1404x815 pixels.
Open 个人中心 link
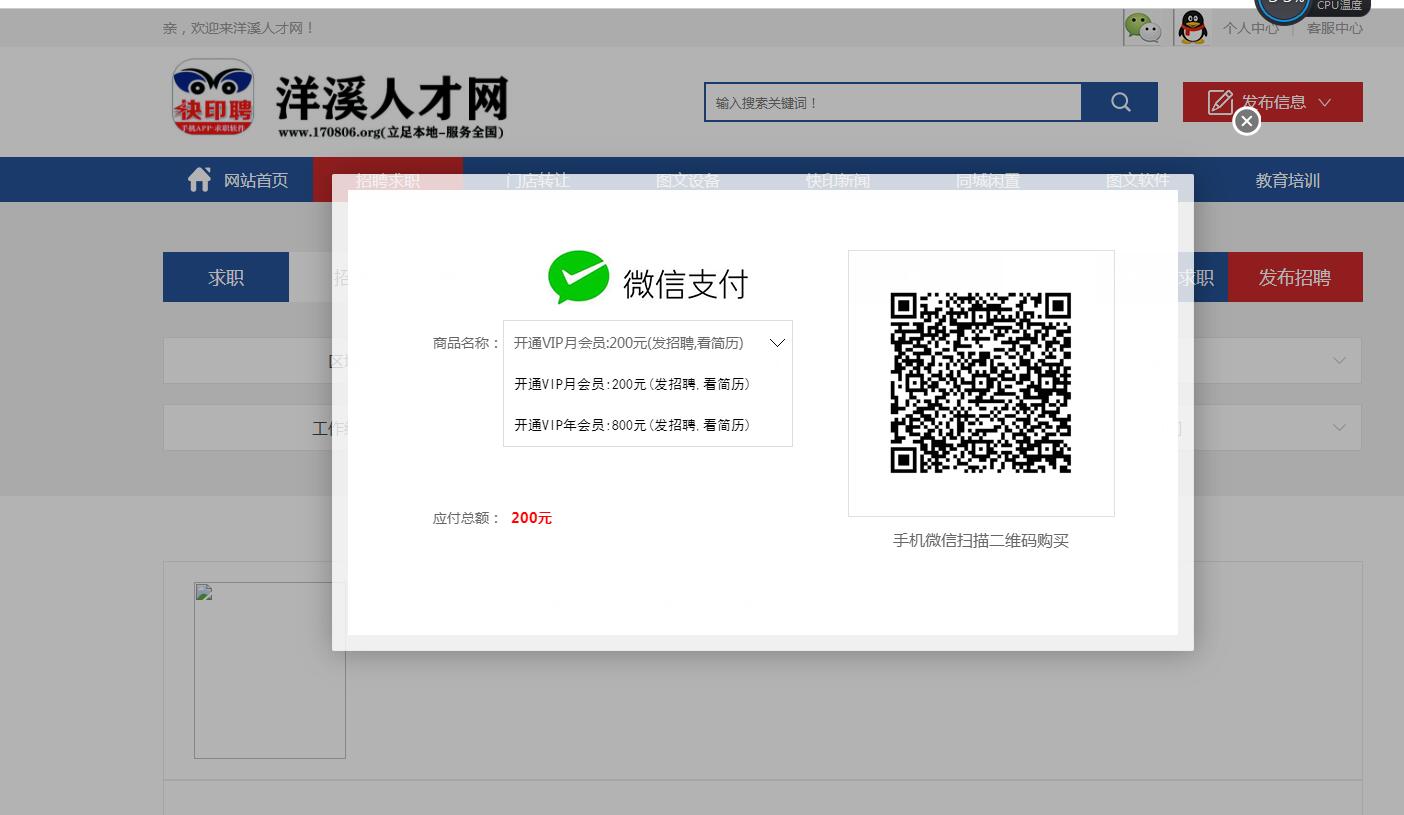coord(1250,28)
